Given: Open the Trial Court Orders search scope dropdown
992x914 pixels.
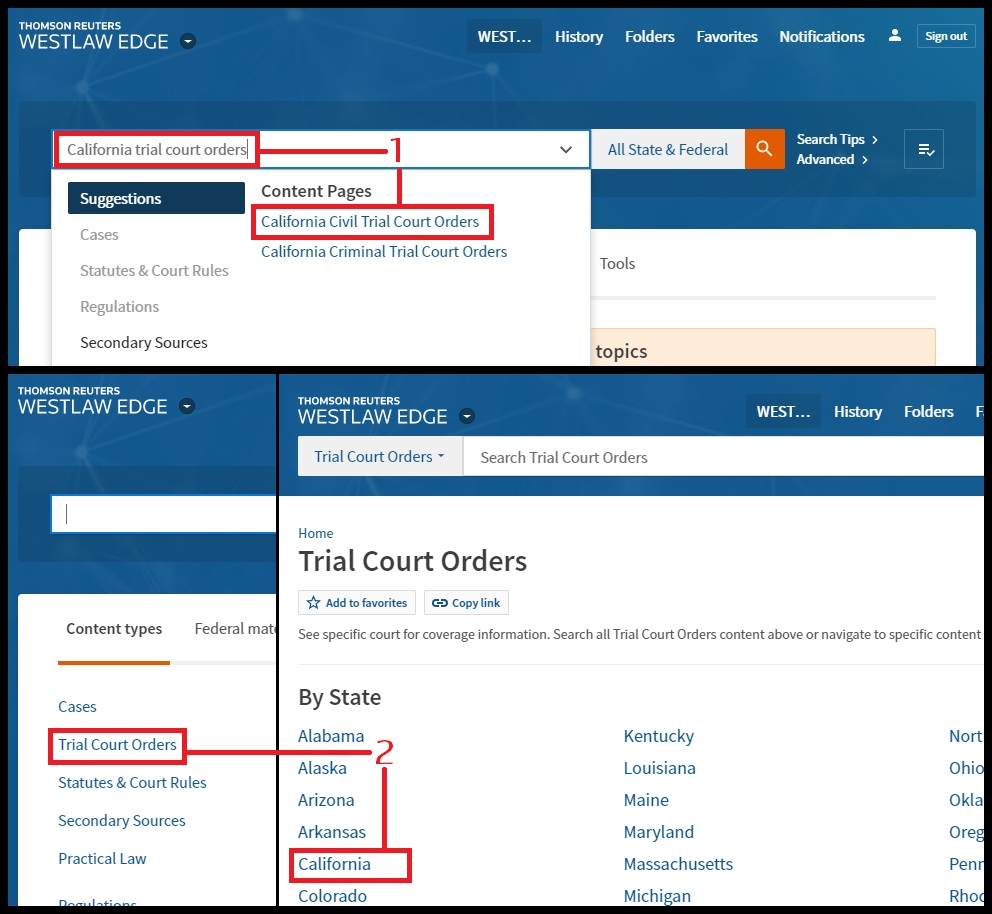Looking at the screenshot, I should tap(380, 456).
